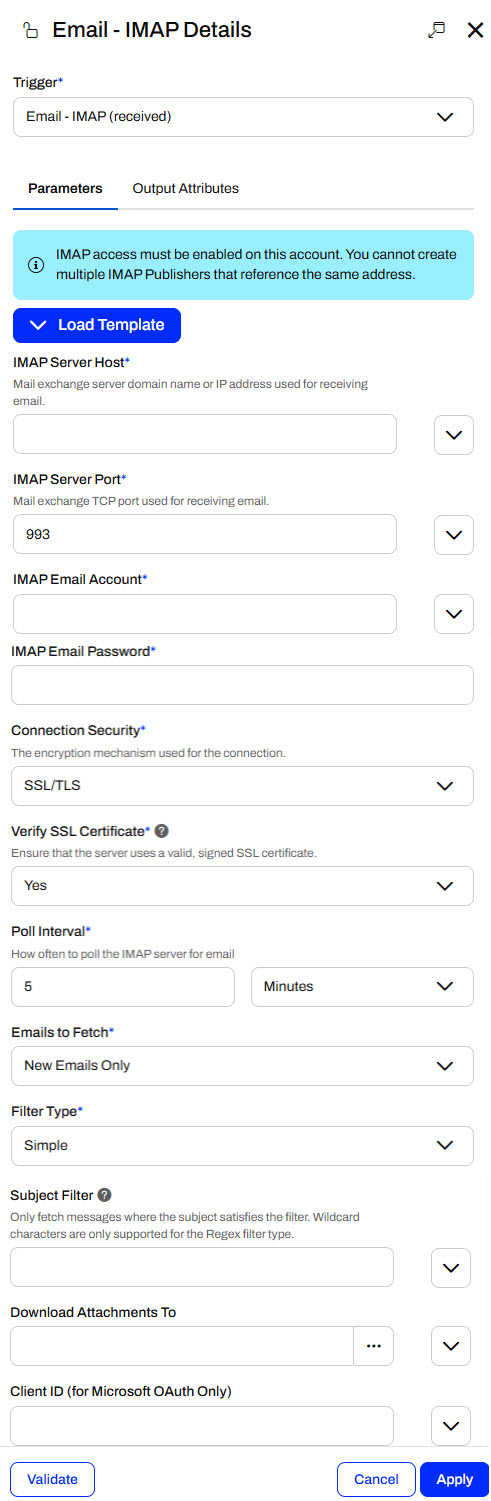Screen dimensions: 491x1501
Task: Open the chevron menu beside IMAP Server Host
Action: 453,435
